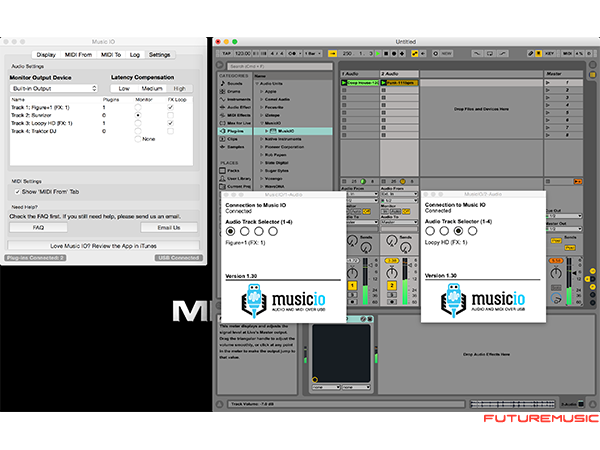
Task: Expand the Focusrite folder
Action: coord(262,107)
